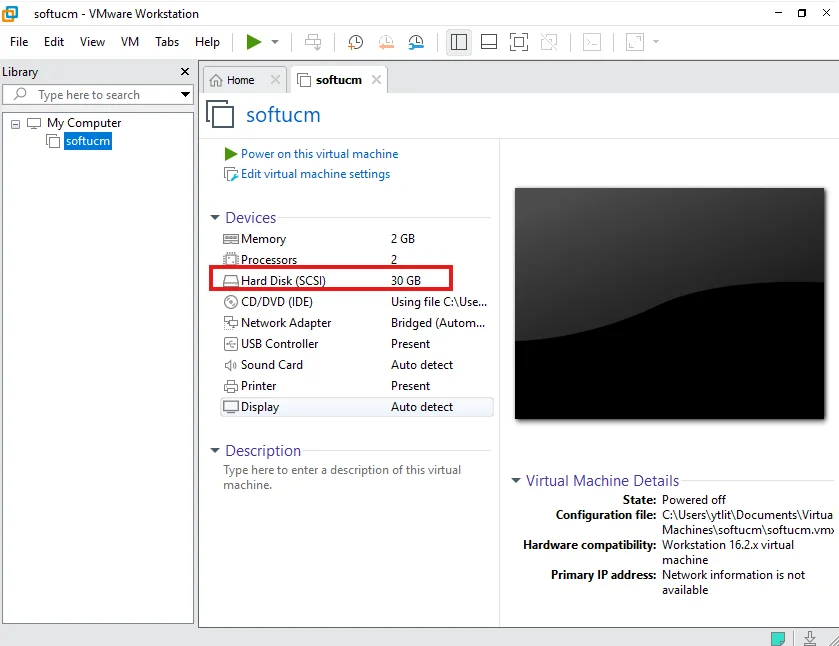Collapse the My Computer tree node
839x646 pixels.
pyautogui.click(x=16, y=124)
